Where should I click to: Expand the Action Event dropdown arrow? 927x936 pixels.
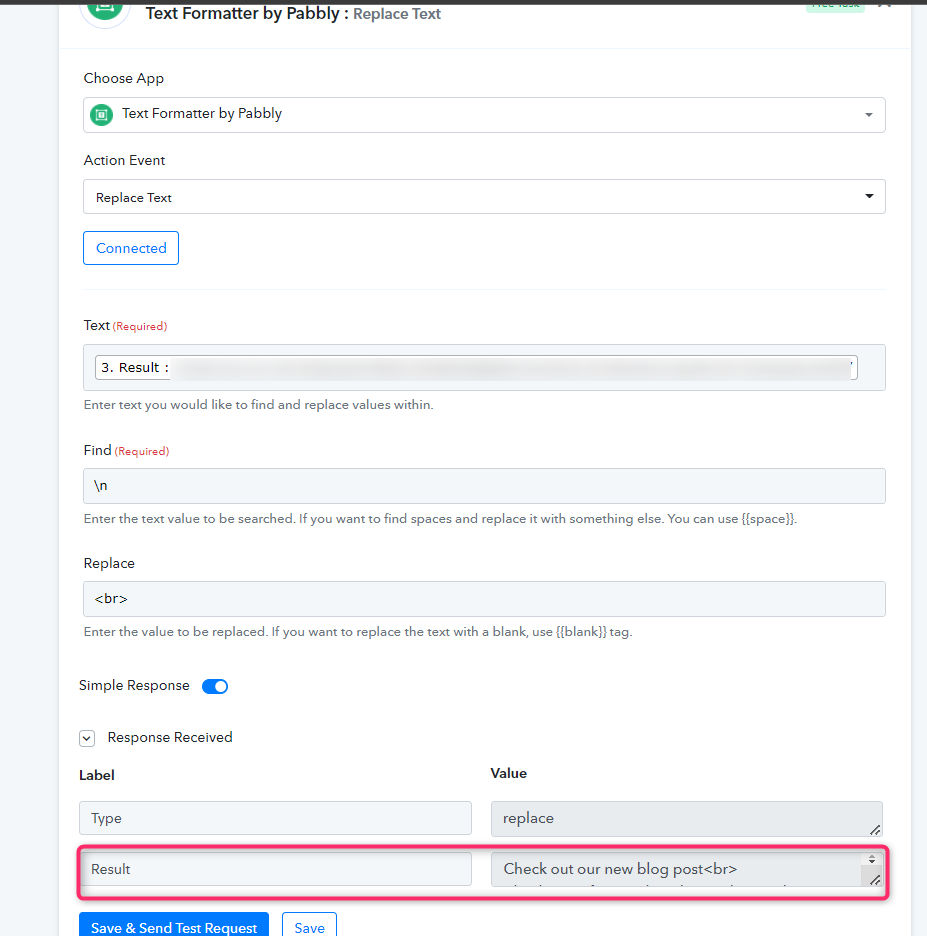pos(869,196)
